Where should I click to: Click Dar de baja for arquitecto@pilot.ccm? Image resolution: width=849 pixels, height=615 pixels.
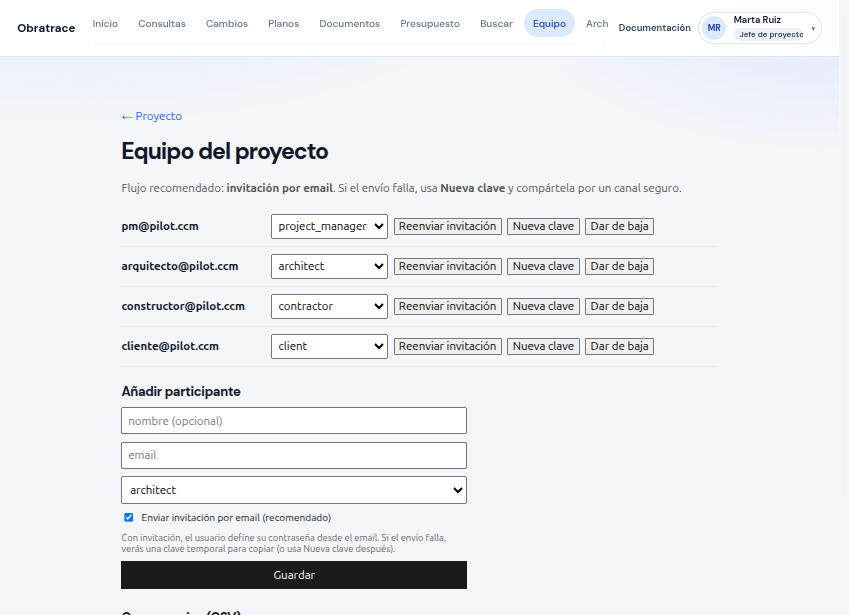(x=619, y=266)
